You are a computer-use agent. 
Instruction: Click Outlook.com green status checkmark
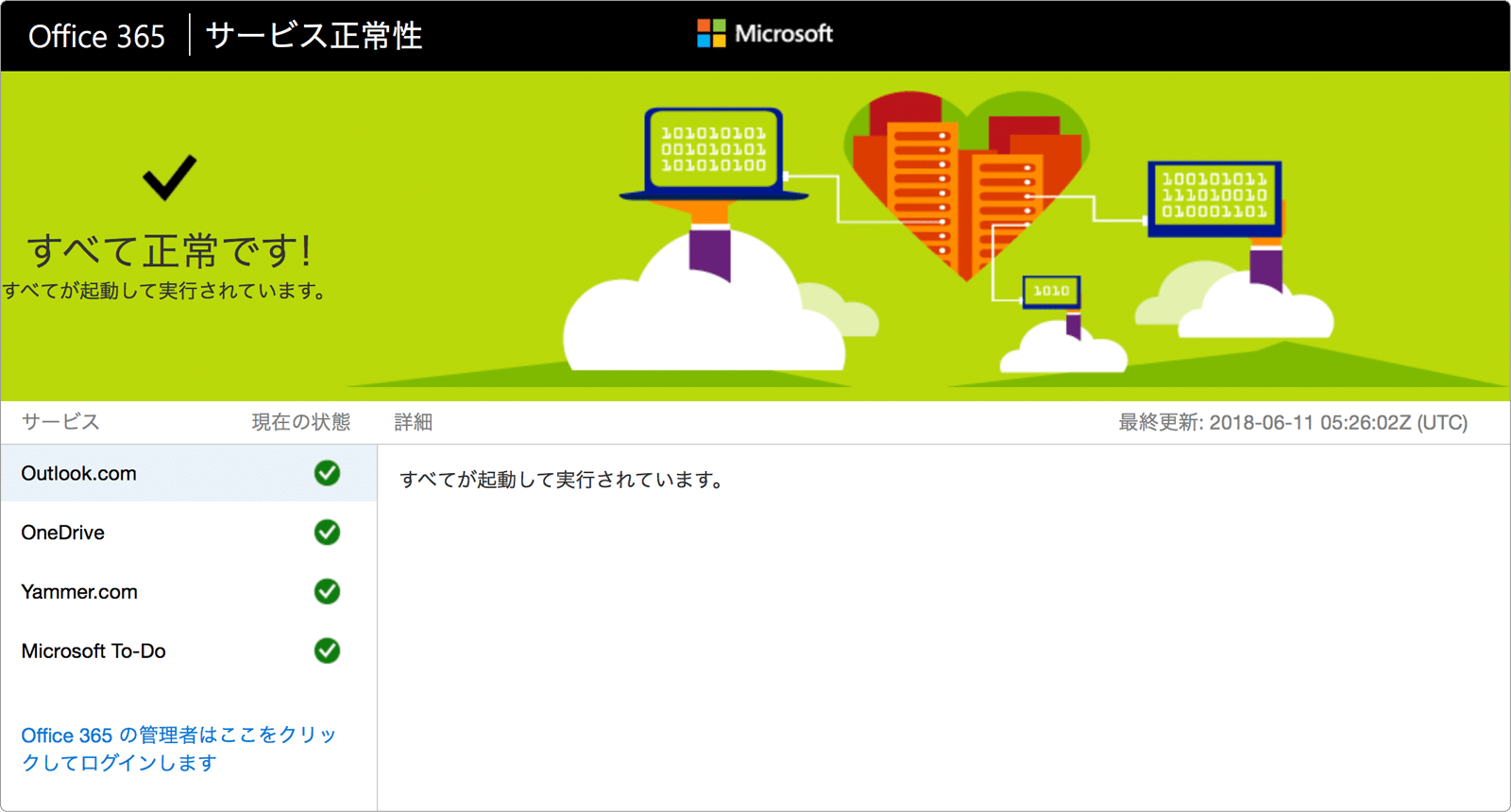point(328,473)
